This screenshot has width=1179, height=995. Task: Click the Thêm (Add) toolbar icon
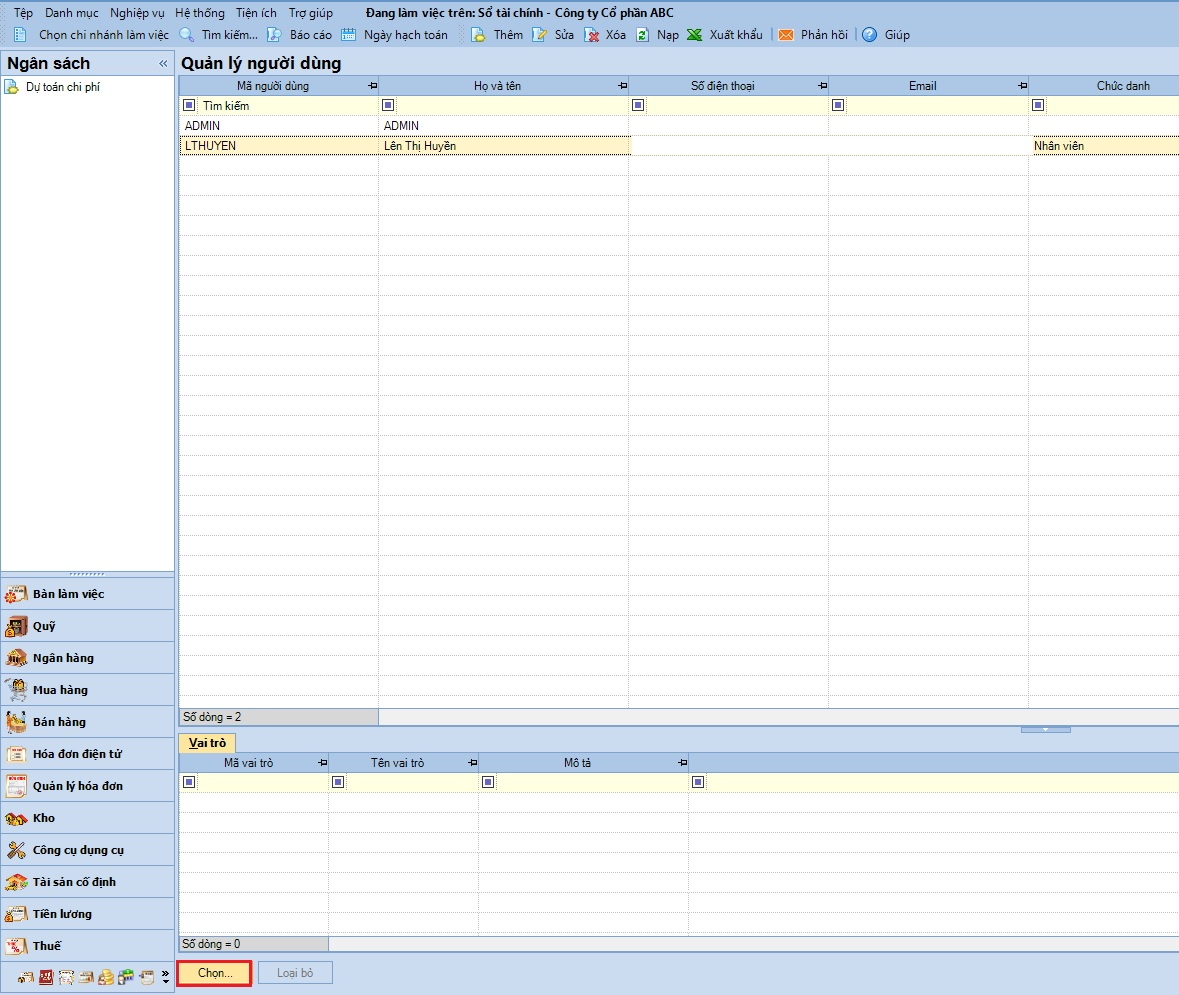coord(479,35)
